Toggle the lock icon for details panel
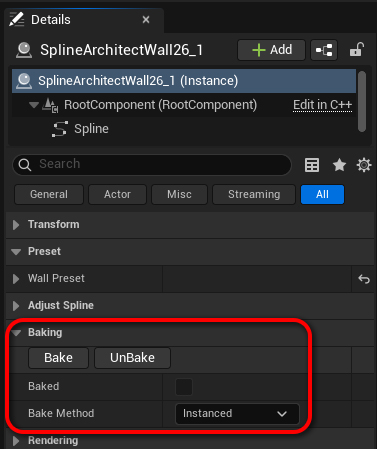The image size is (377, 449). [x=356, y=50]
